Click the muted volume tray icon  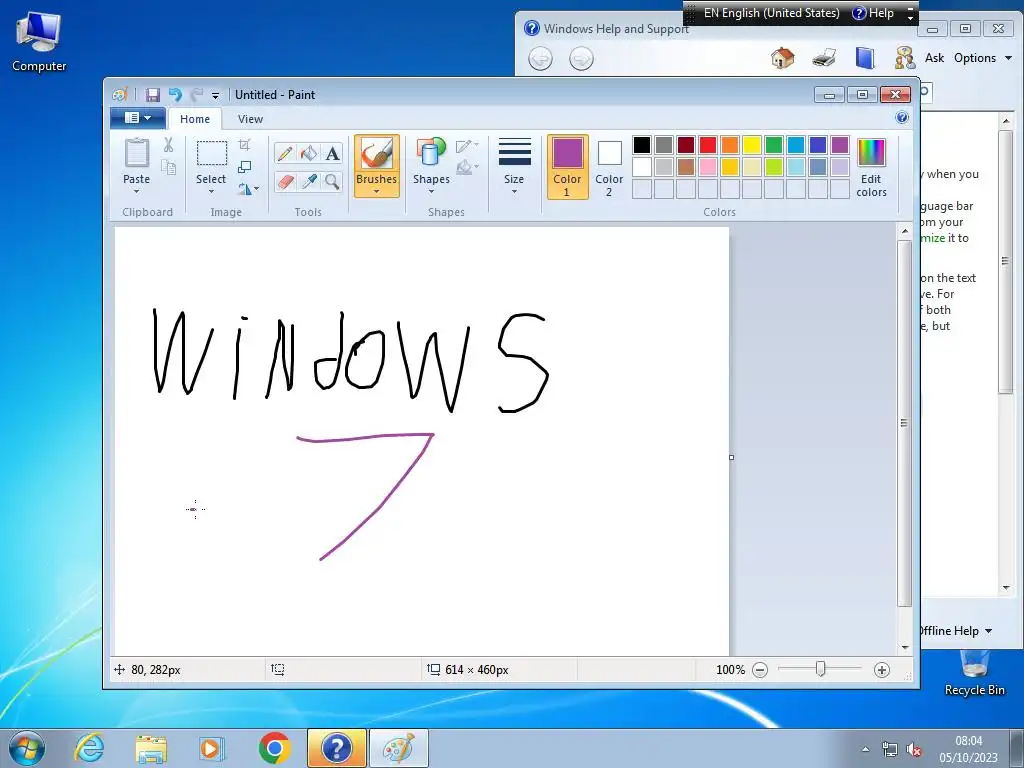tap(914, 749)
